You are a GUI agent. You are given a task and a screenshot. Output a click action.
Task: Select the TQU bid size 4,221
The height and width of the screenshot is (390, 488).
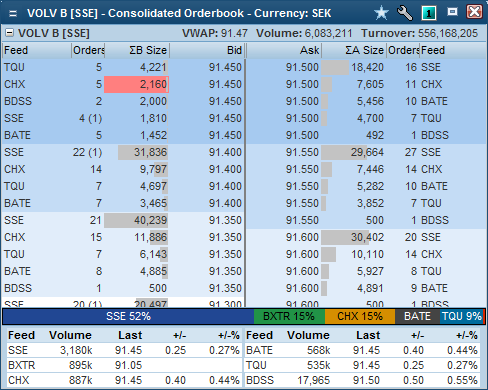[x=153, y=67]
